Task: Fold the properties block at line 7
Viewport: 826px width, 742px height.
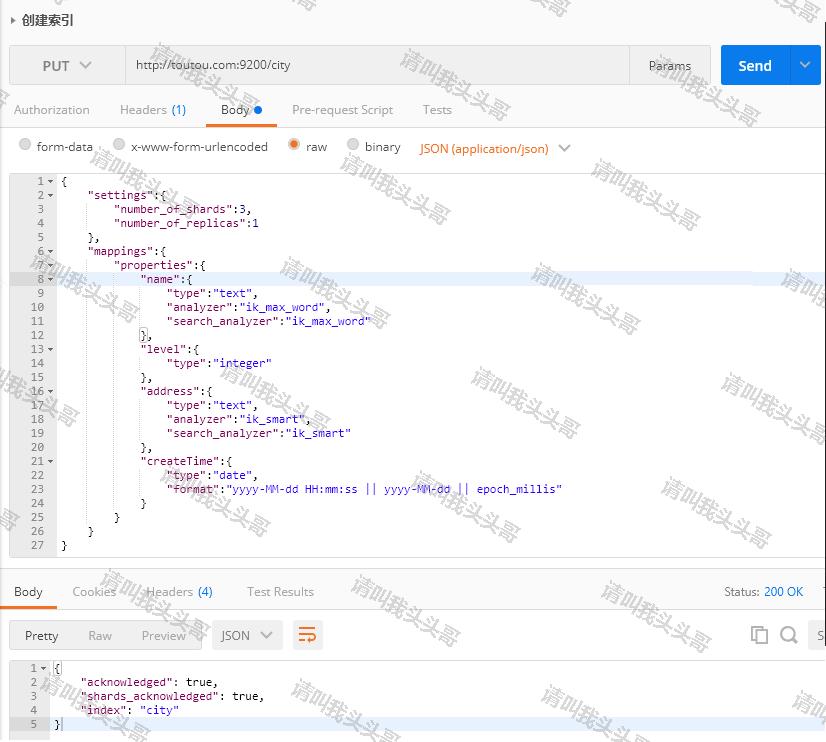Action: tap(51, 265)
